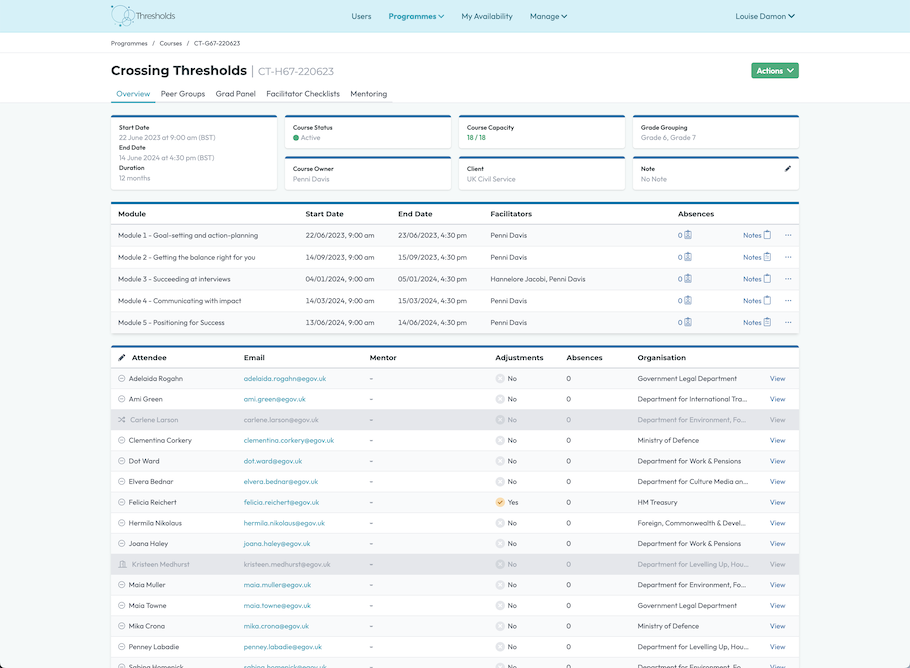910x668 pixels.
Task: Open absences icon for Module 1
Action: [687, 236]
